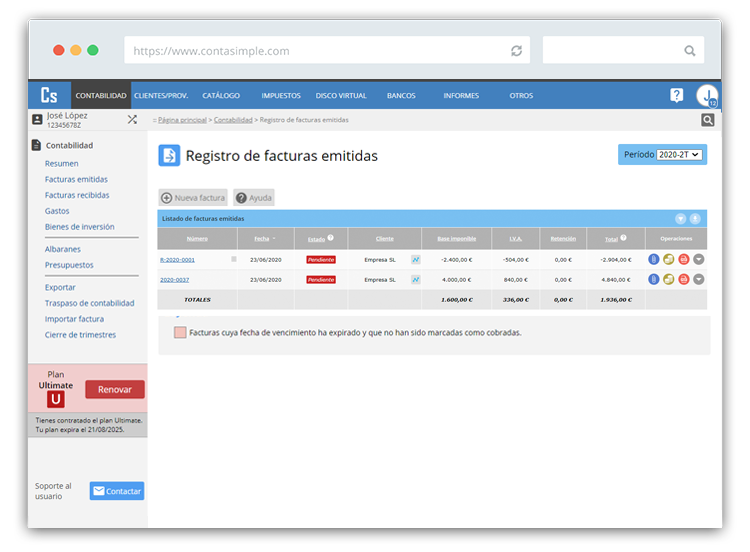Click the blue attach icon for 2020-0037
This screenshot has width=750, height=552.
pyautogui.click(x=654, y=279)
